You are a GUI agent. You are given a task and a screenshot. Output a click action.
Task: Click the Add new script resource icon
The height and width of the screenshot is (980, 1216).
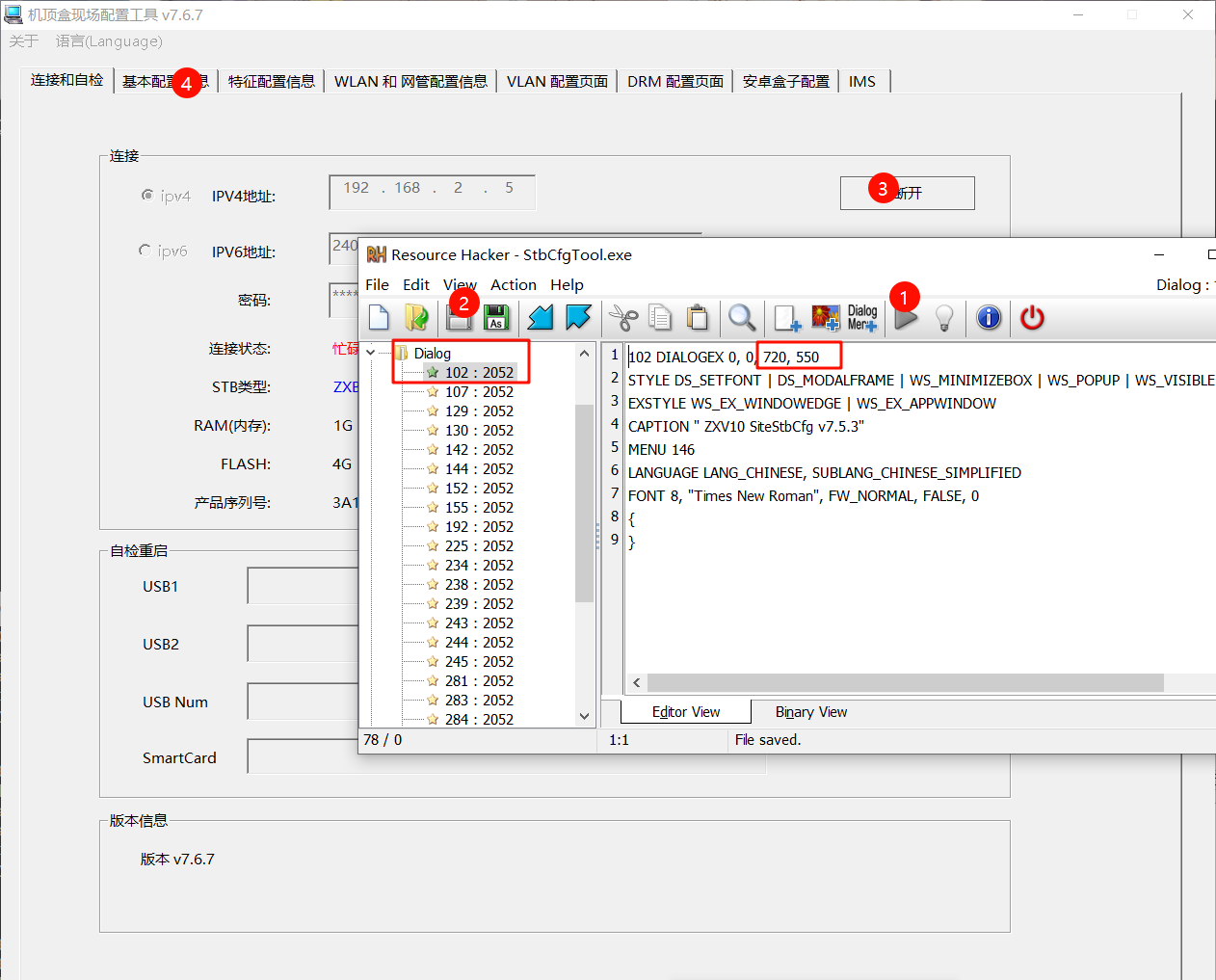click(787, 317)
